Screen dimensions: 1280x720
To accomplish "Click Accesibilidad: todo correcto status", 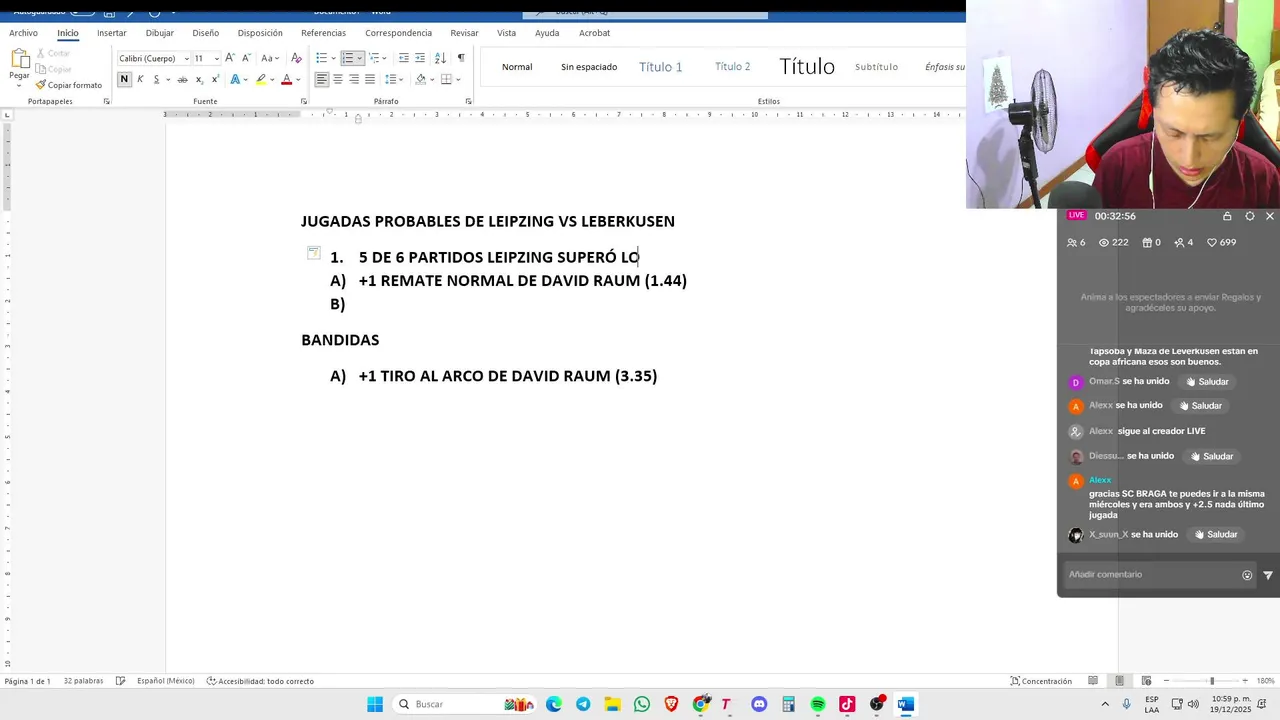I will click(x=260, y=681).
